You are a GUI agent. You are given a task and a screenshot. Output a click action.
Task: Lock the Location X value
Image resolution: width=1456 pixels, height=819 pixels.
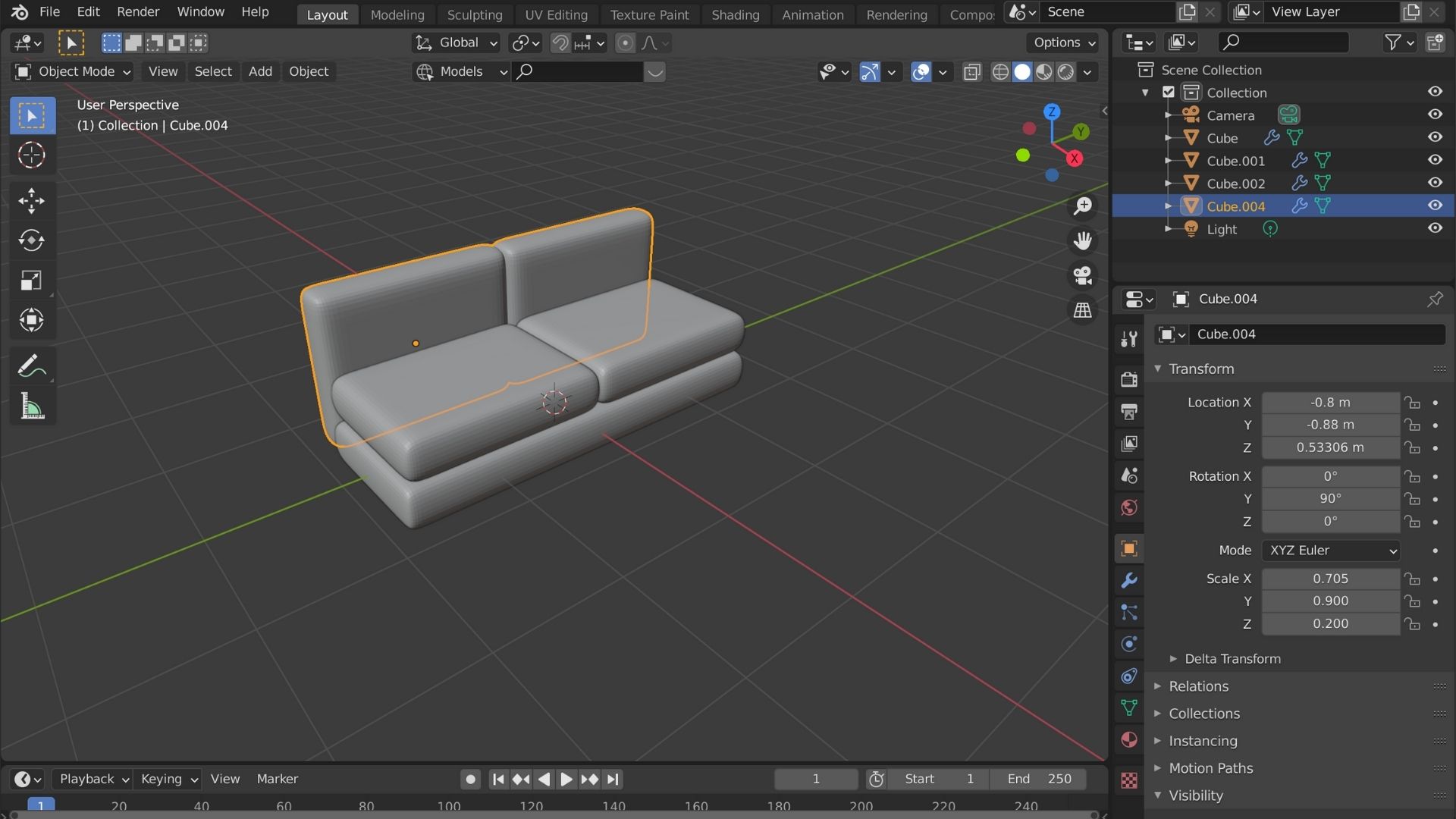pyautogui.click(x=1412, y=402)
